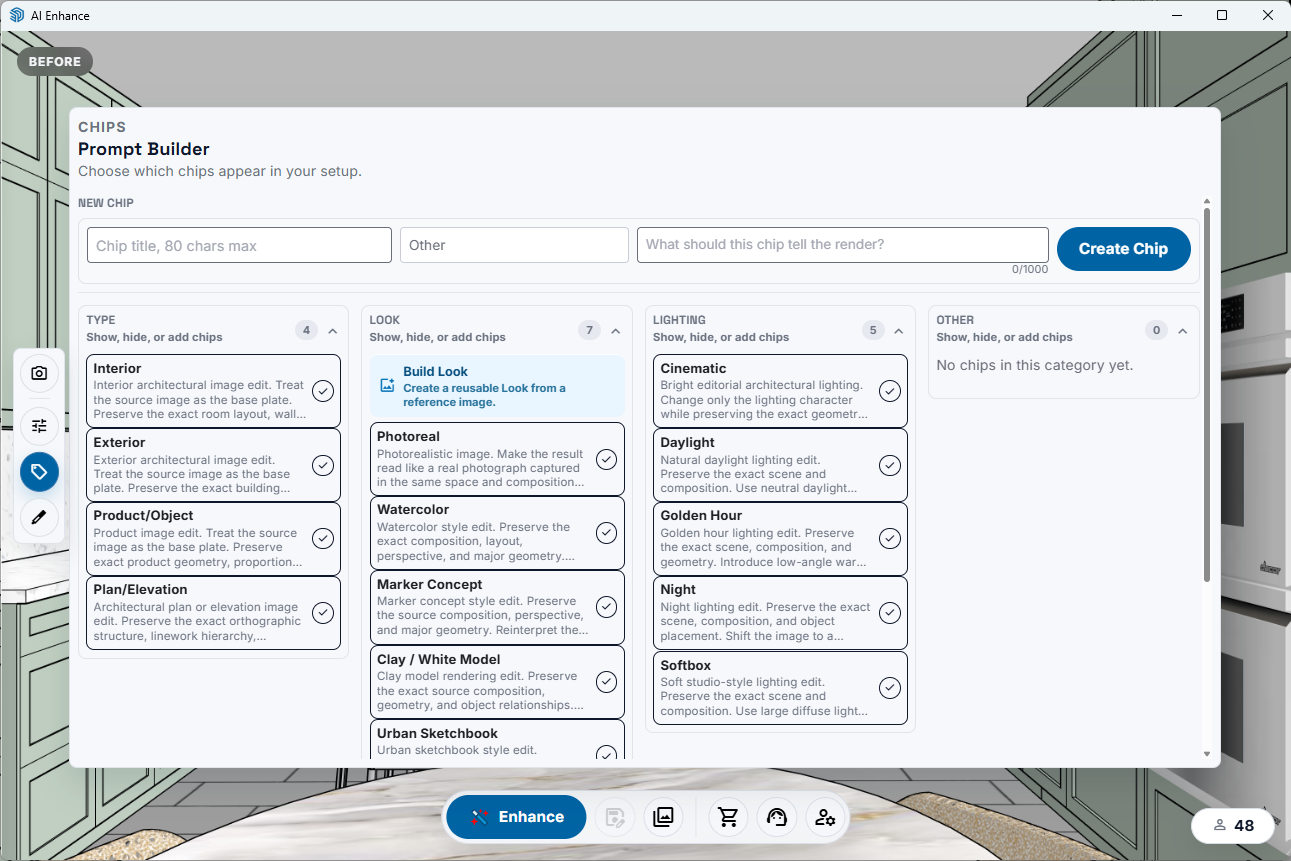The image size is (1291, 861).
Task: Click 'No chips in this category yet.' text
Action: point(1034,366)
